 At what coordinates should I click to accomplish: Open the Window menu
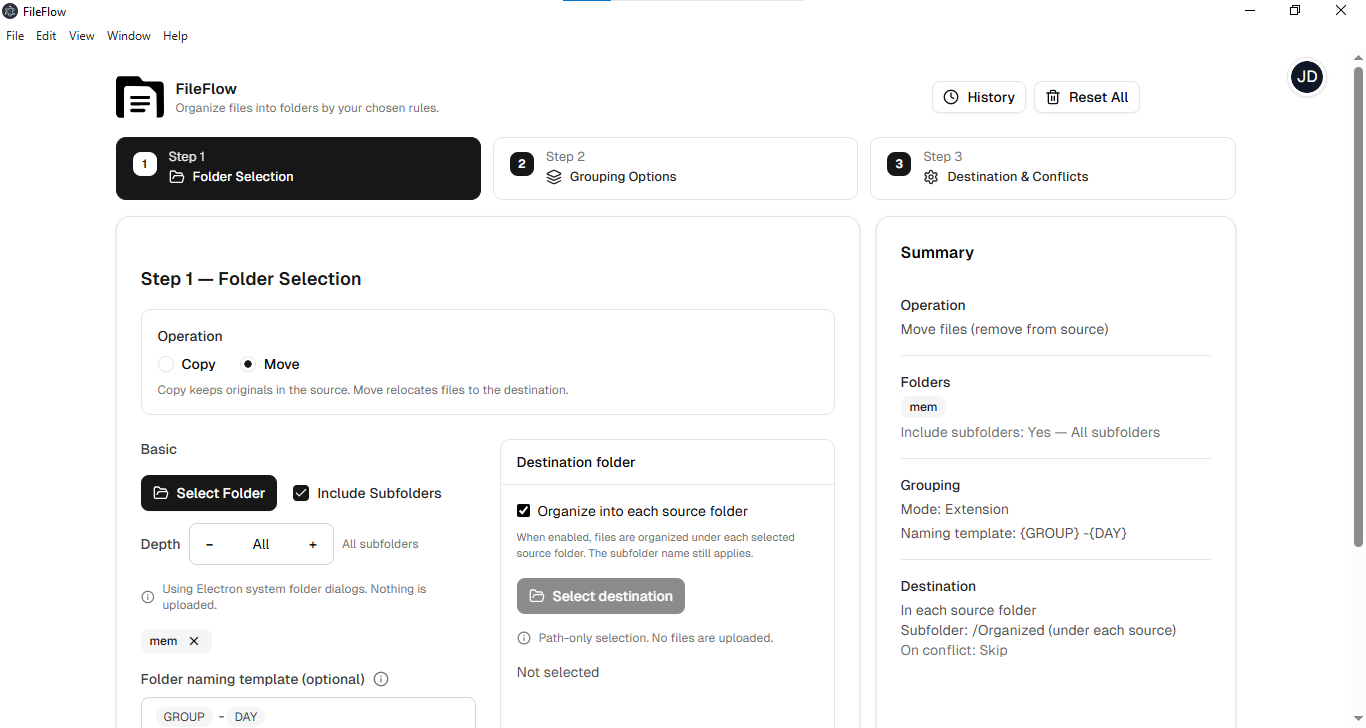(x=129, y=36)
